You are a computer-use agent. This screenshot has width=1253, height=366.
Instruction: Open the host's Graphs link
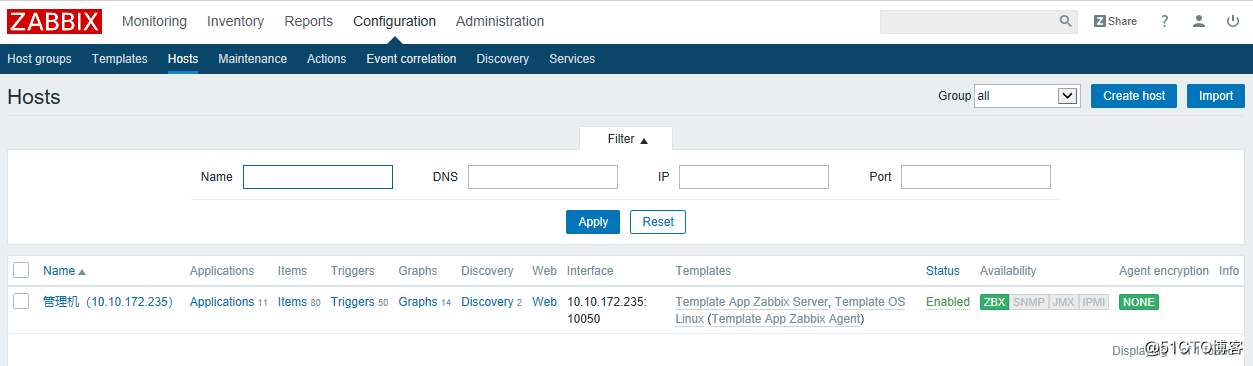click(x=418, y=302)
